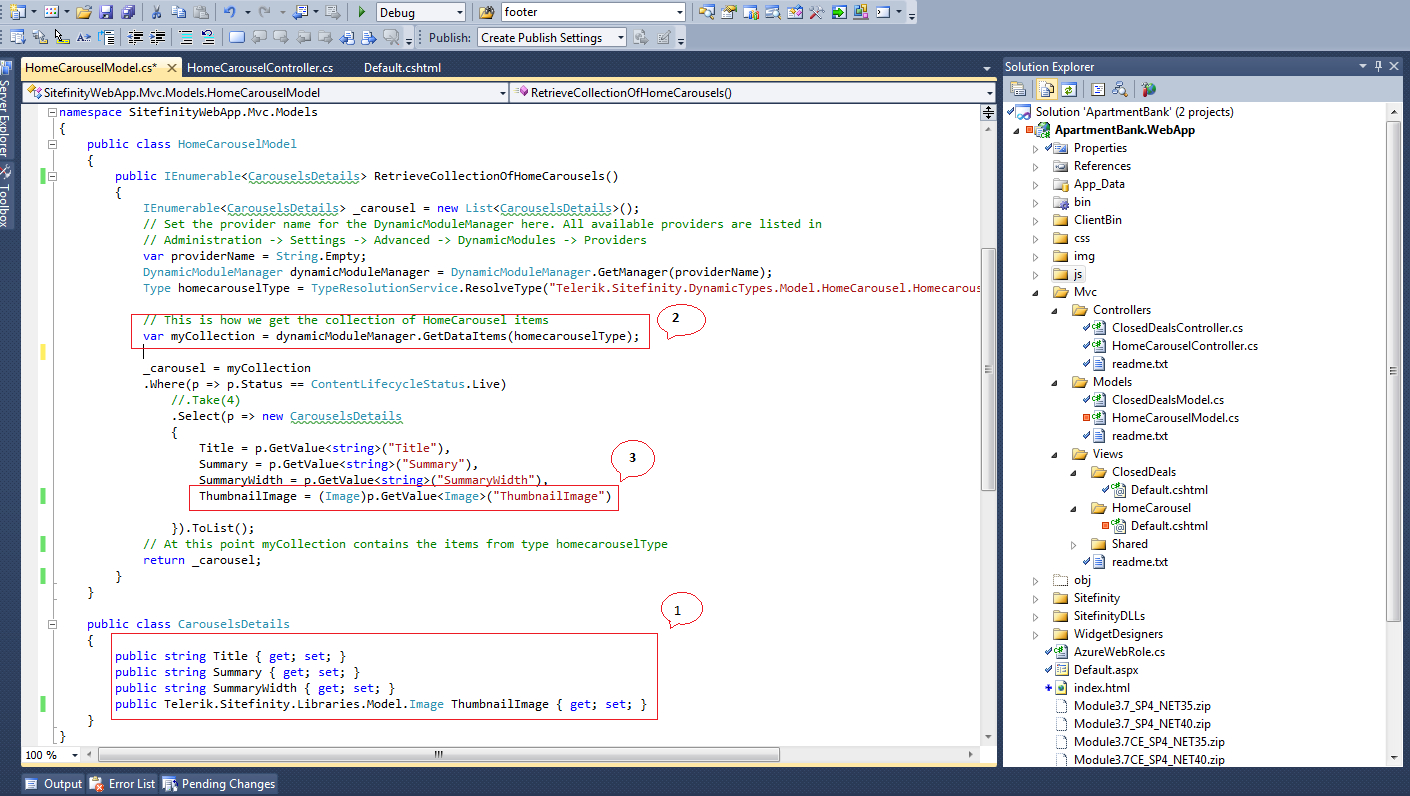Click the Paste icon on the toolbar
Screen dimensions: 1410x796
199,12
